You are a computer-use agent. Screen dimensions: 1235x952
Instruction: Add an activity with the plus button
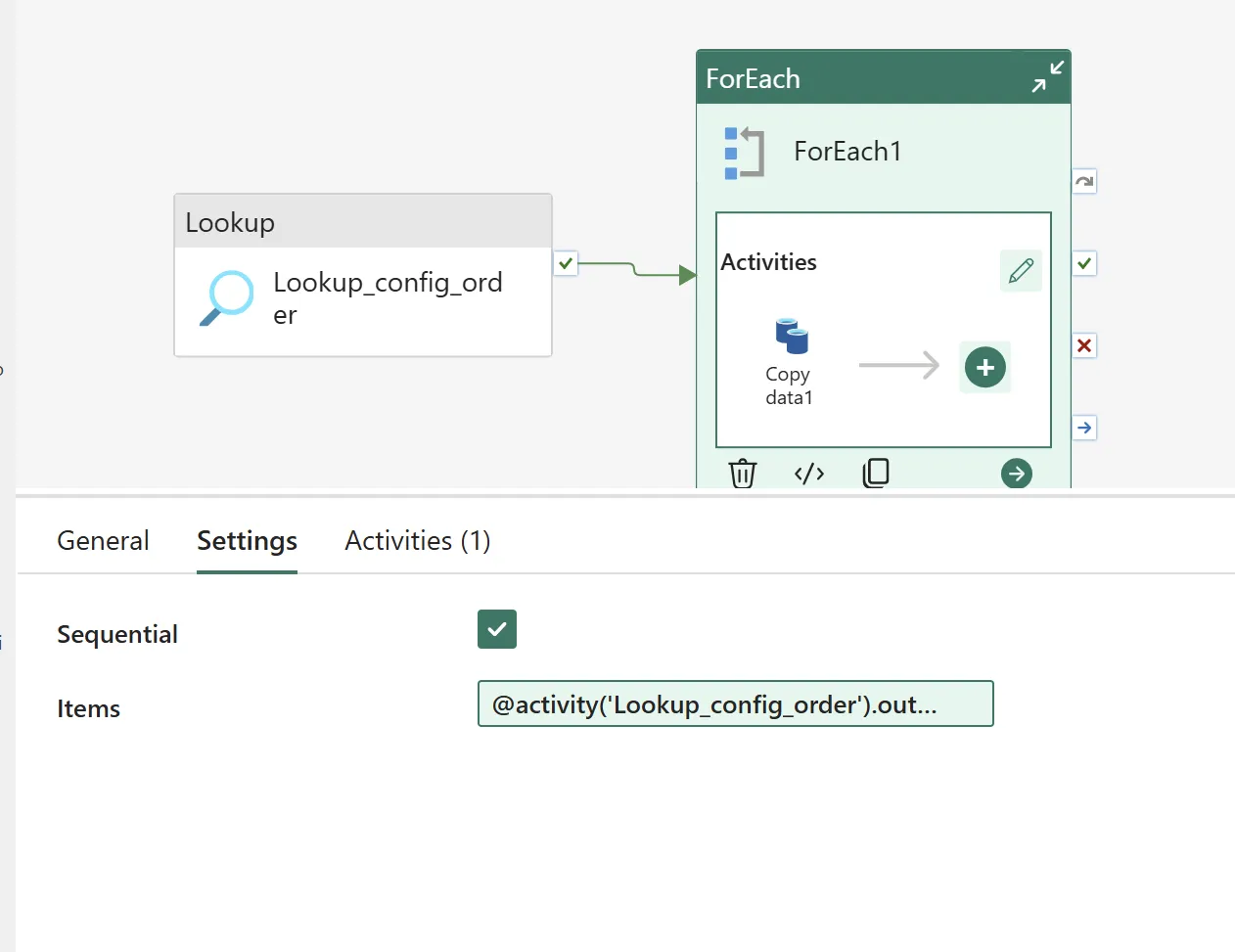[x=985, y=367]
